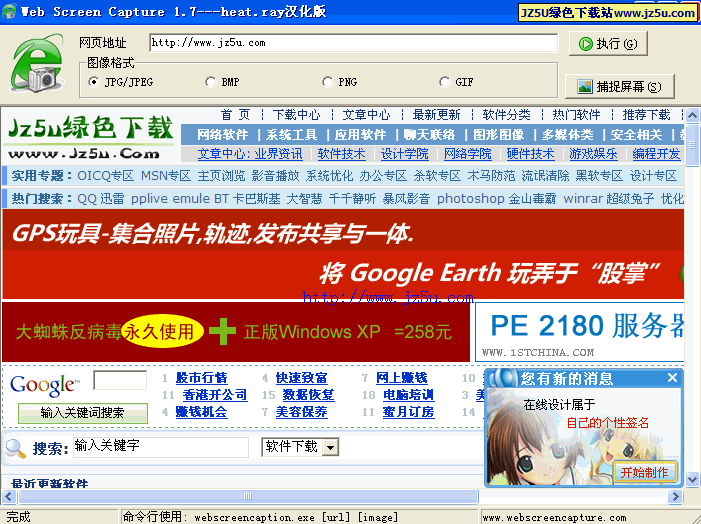Open the 电脑培训 link
This screenshot has height=524, width=701.
[408, 395]
